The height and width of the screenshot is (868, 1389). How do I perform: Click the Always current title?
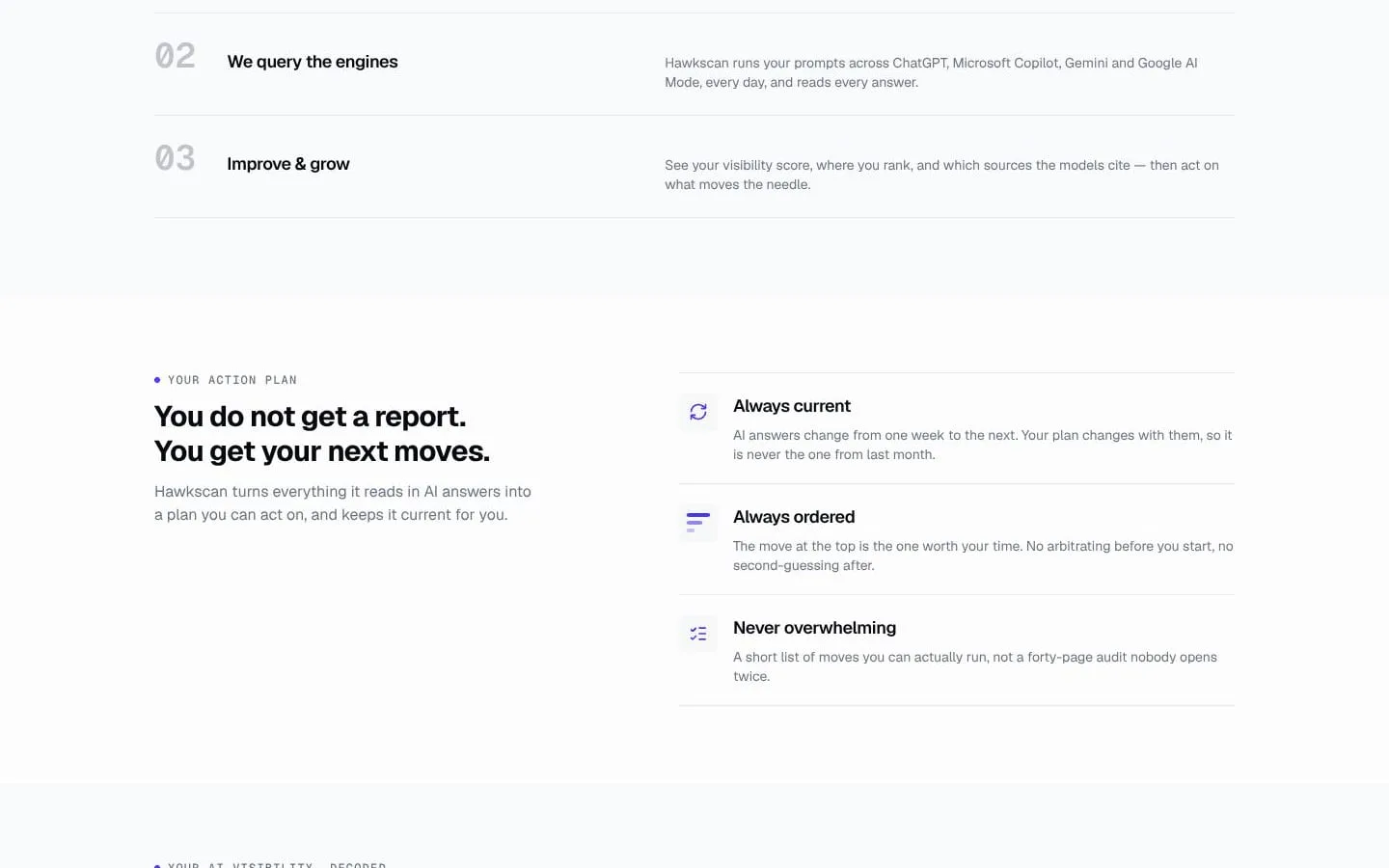click(x=792, y=406)
